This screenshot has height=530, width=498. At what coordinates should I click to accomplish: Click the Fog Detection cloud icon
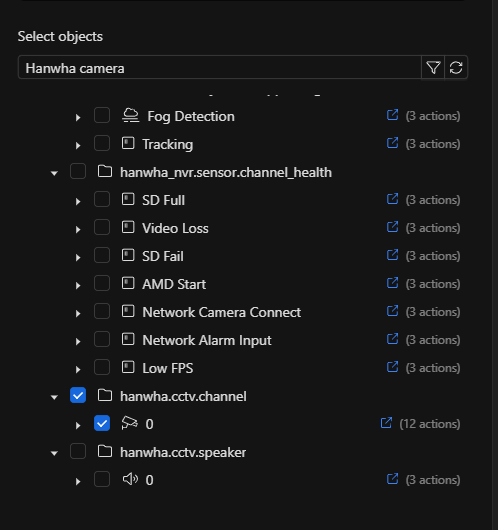131,115
